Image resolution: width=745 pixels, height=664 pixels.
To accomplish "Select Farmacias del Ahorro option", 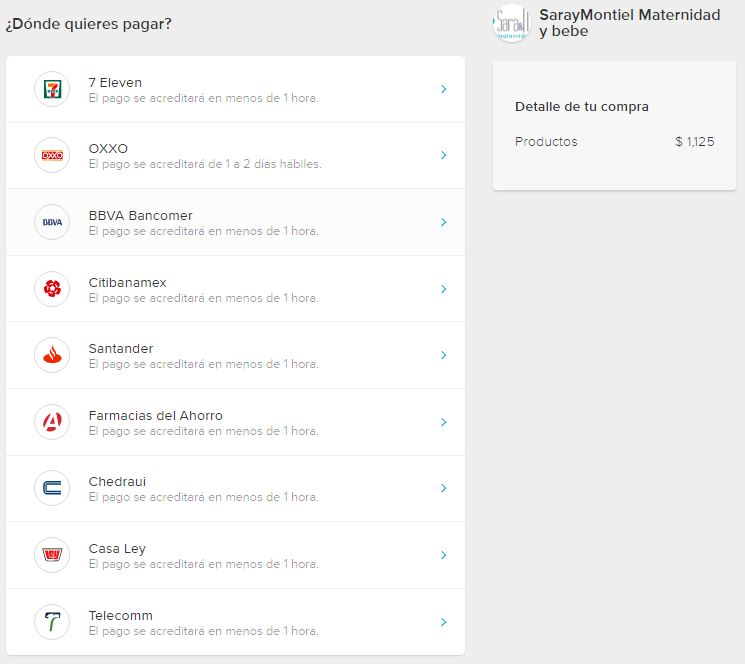I will pyautogui.click(x=155, y=416).
